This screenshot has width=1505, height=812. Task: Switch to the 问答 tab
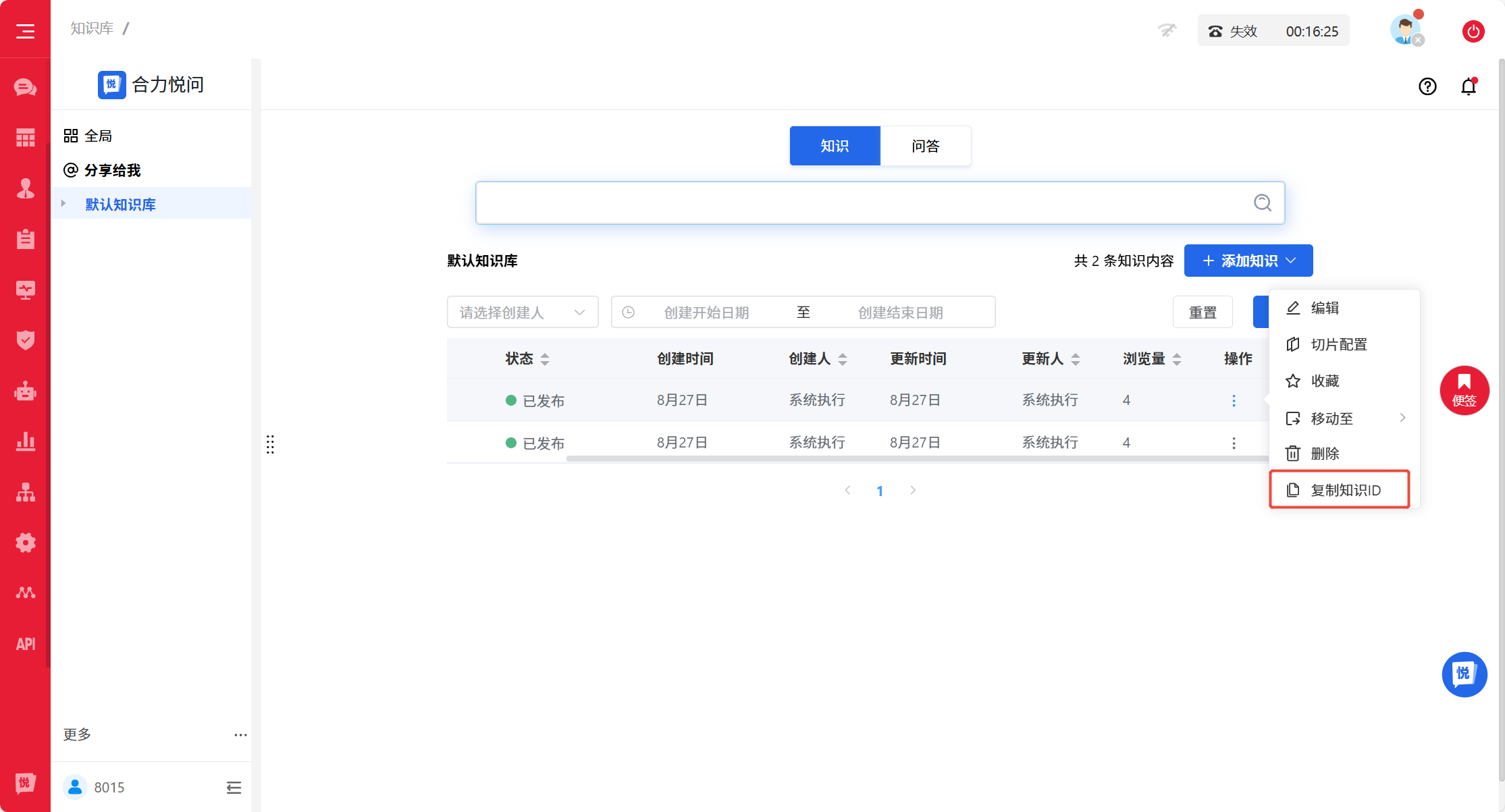[x=925, y=146]
